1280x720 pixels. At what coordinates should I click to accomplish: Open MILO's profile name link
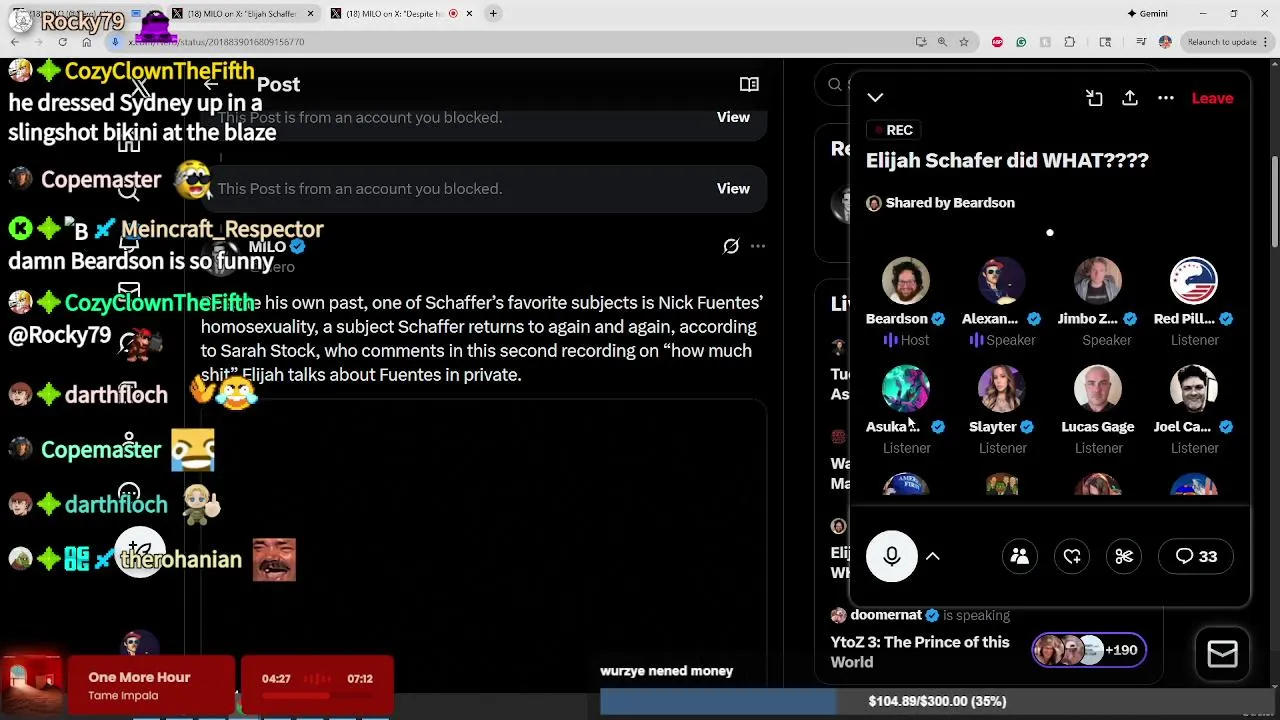click(x=267, y=246)
